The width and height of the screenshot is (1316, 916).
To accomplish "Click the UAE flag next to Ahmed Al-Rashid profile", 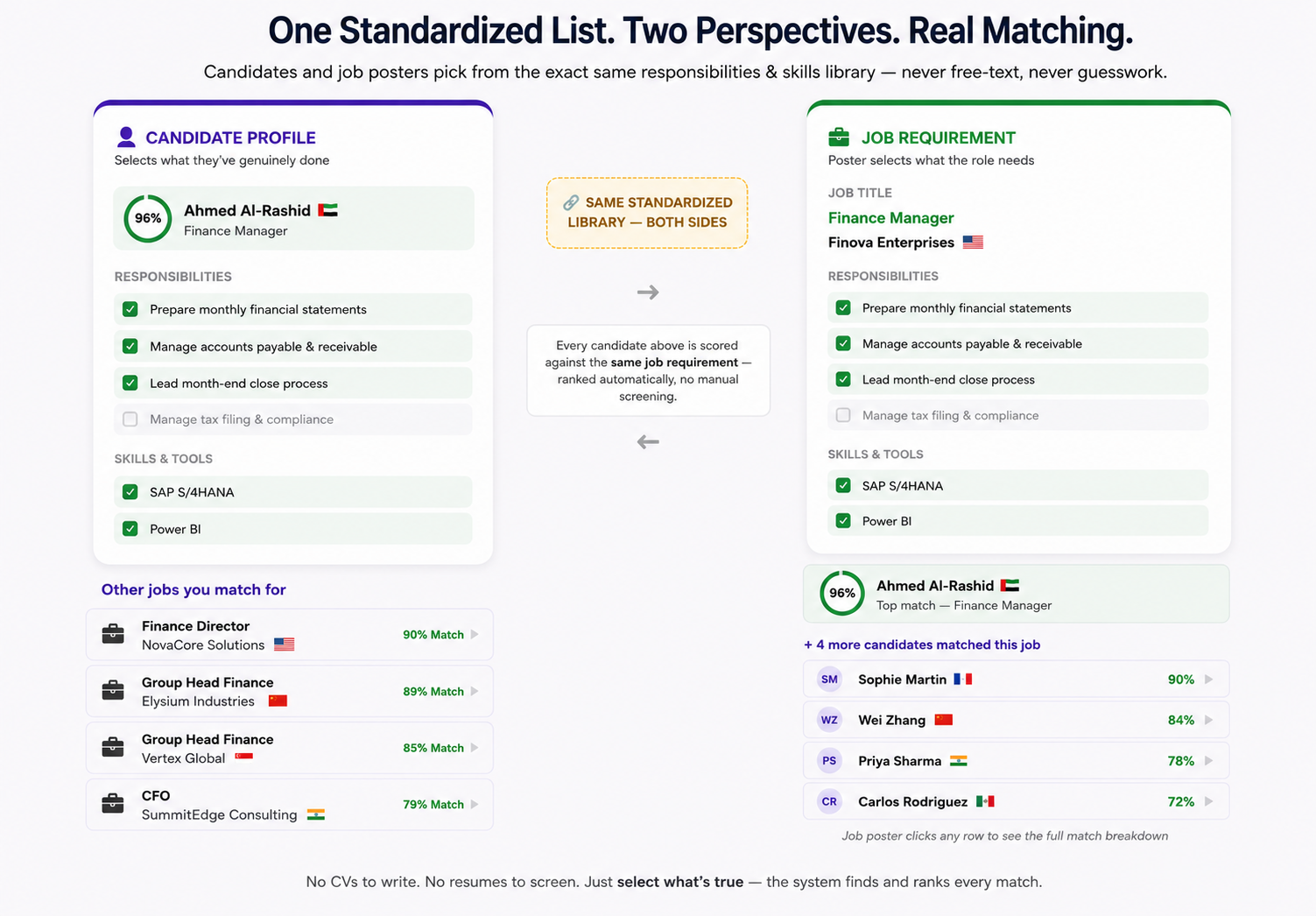I will pos(327,210).
